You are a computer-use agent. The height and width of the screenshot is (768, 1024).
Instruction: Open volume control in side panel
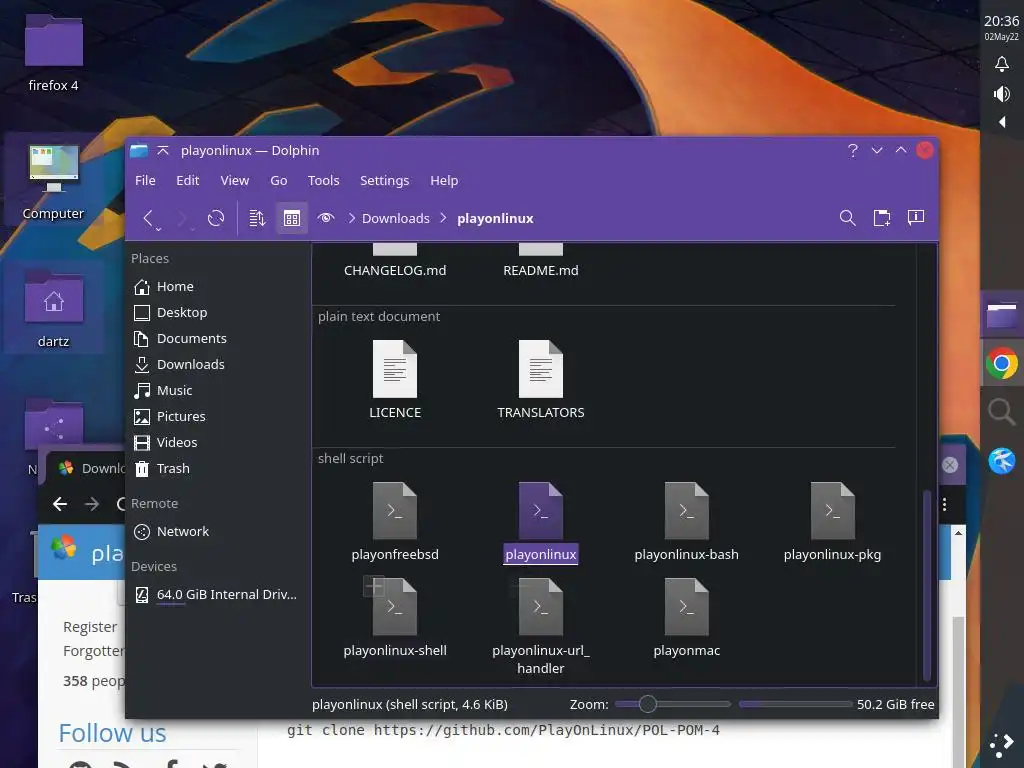pyautogui.click(x=1001, y=94)
